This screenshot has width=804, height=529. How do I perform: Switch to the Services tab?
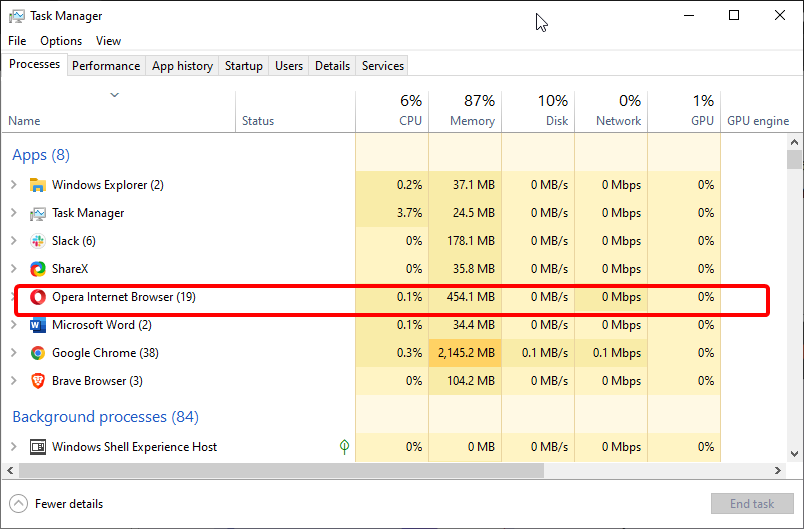point(383,66)
